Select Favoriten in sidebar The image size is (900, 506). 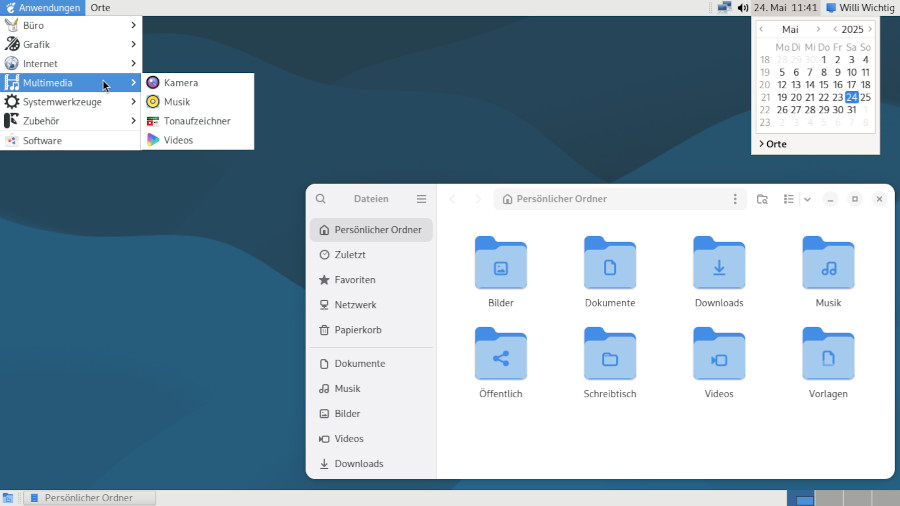(371, 280)
